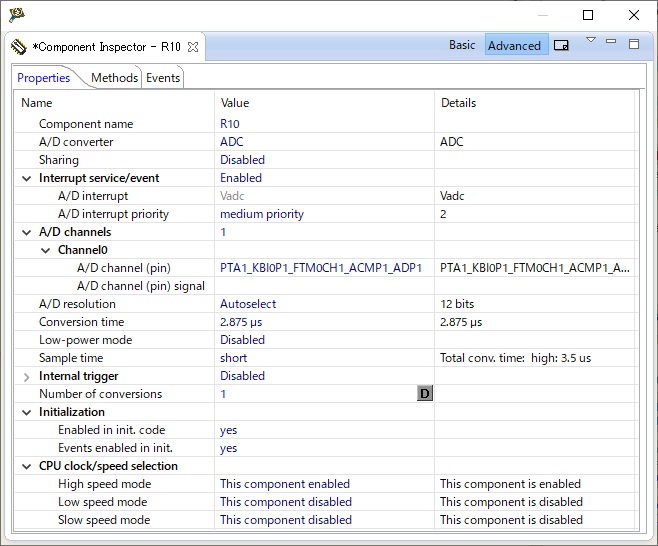The height and width of the screenshot is (546, 658).
Task: Click the application icon in title bar
Action: [17, 15]
